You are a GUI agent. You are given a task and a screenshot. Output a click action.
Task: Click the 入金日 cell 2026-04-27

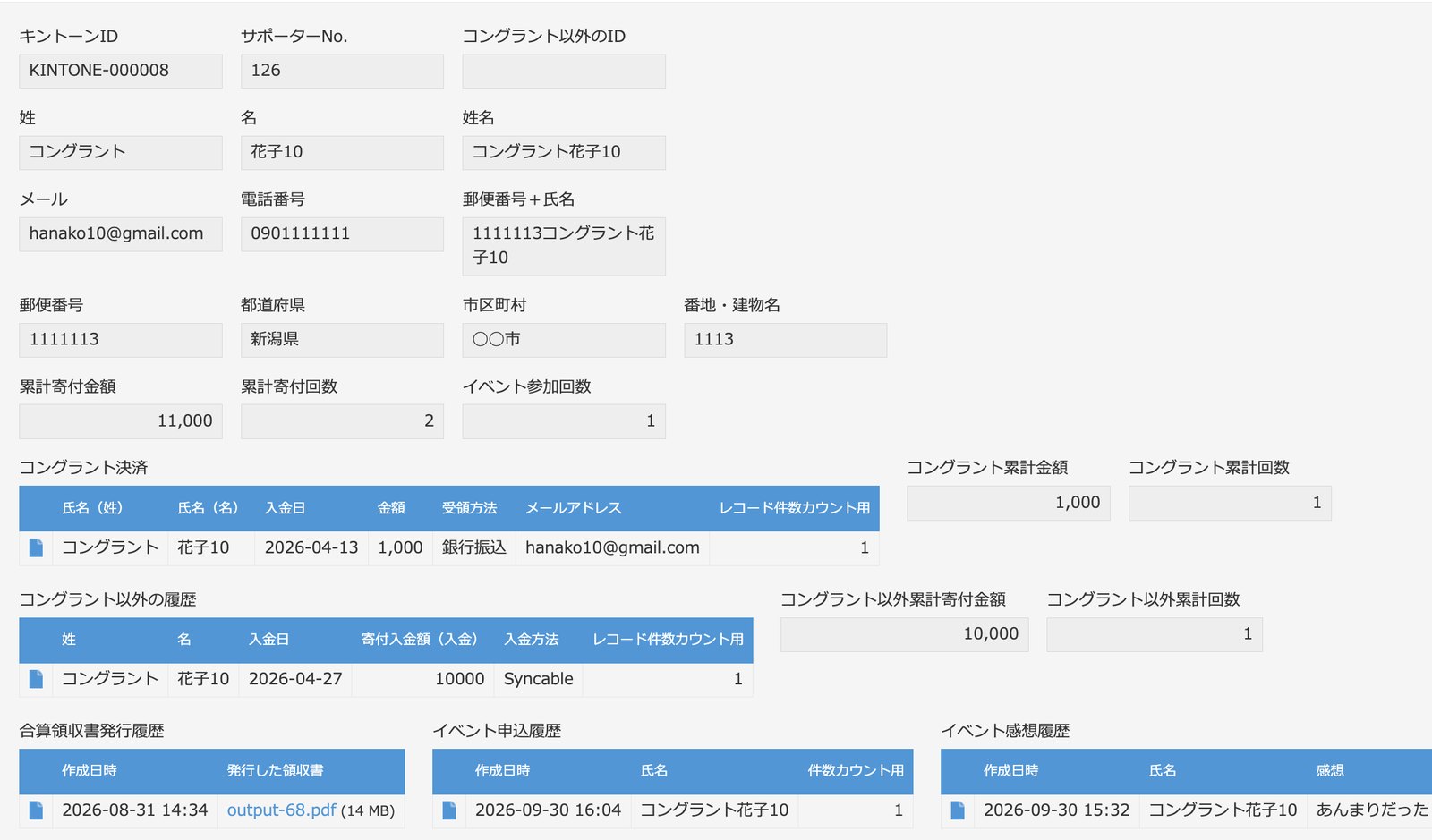click(295, 679)
